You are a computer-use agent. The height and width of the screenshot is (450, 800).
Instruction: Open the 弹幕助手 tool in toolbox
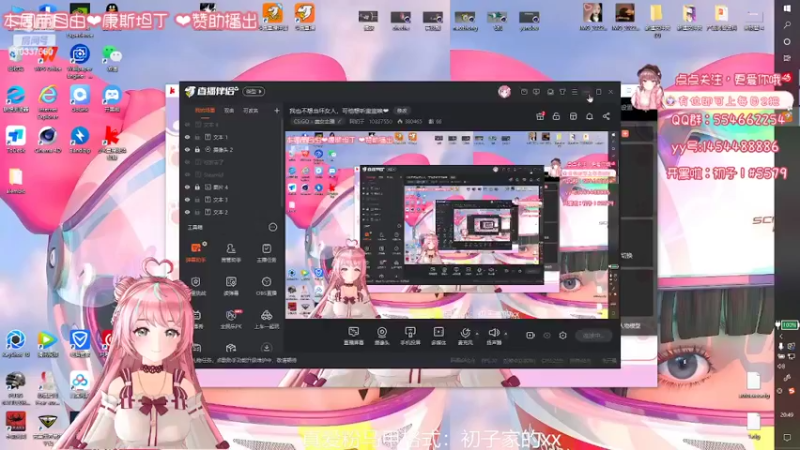coord(195,252)
